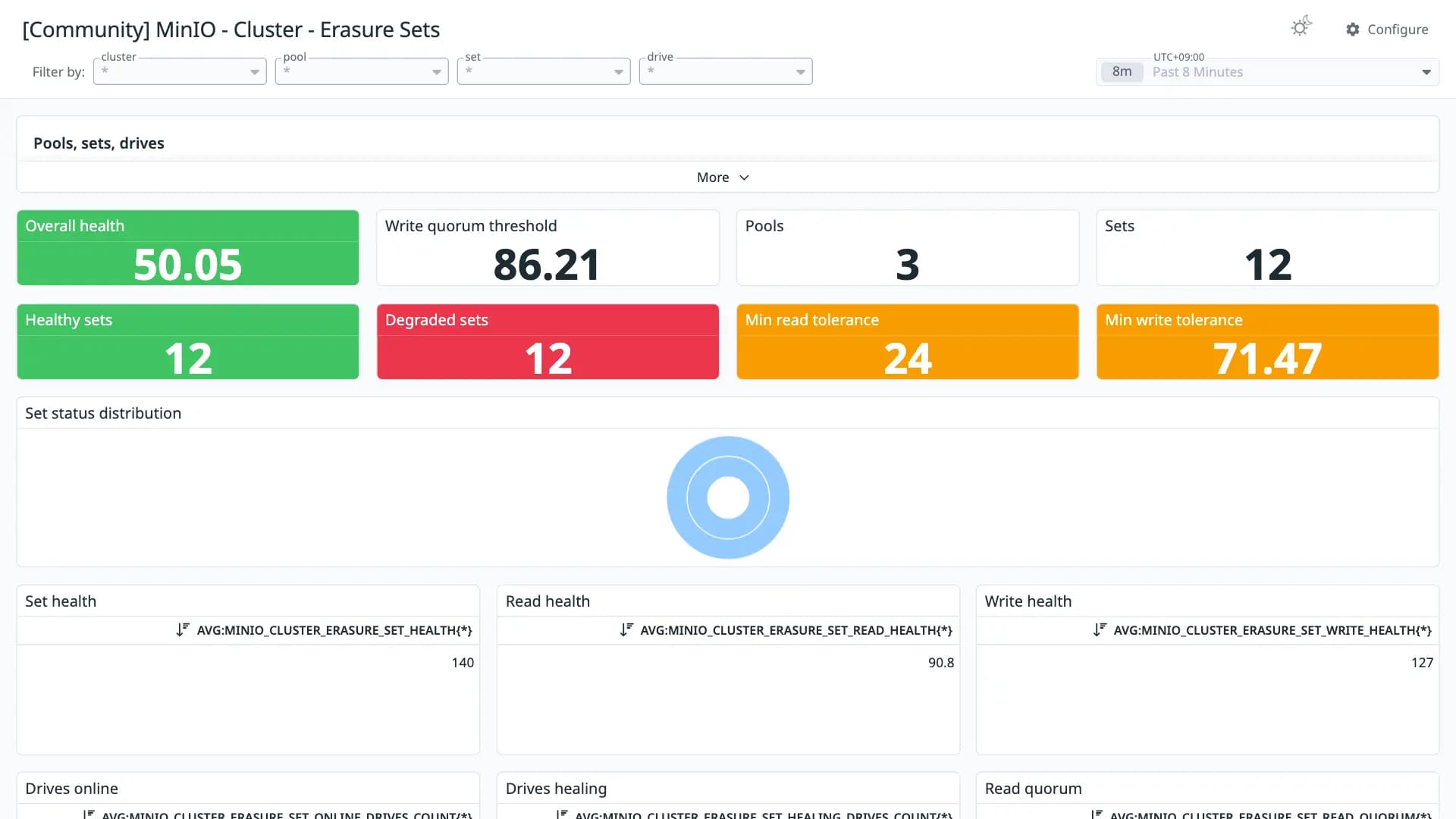
Task: Click the Min write tolerance 71.47 tile
Action: pyautogui.click(x=1268, y=342)
